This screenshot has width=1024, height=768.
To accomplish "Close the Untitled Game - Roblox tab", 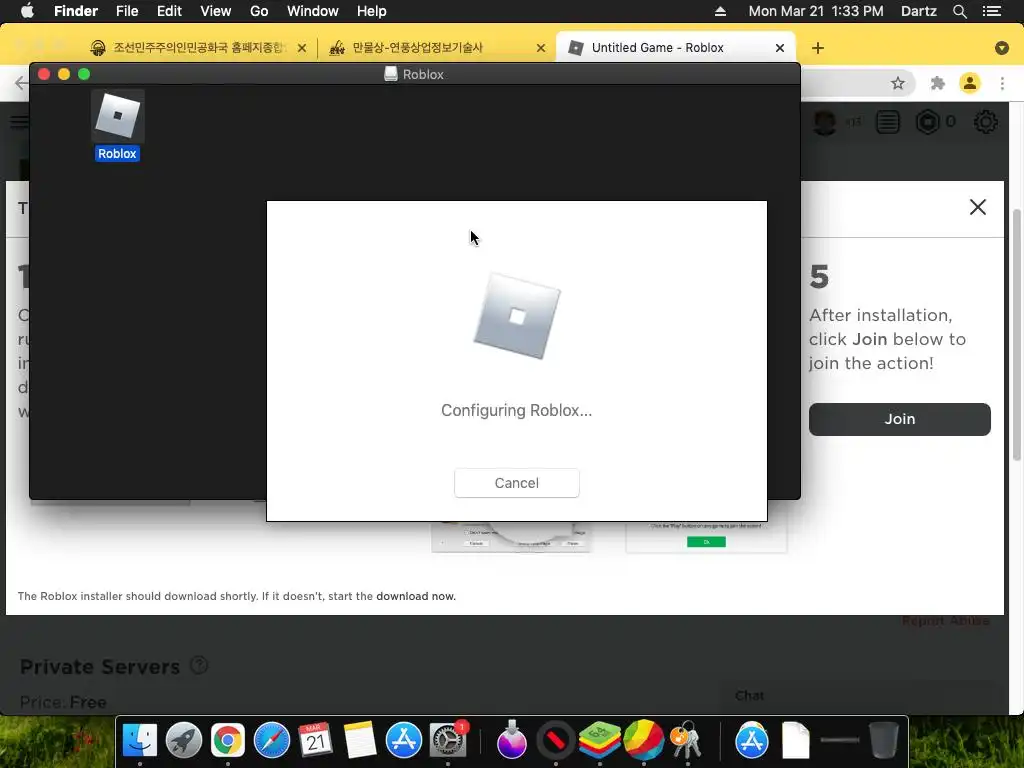I will [779, 48].
